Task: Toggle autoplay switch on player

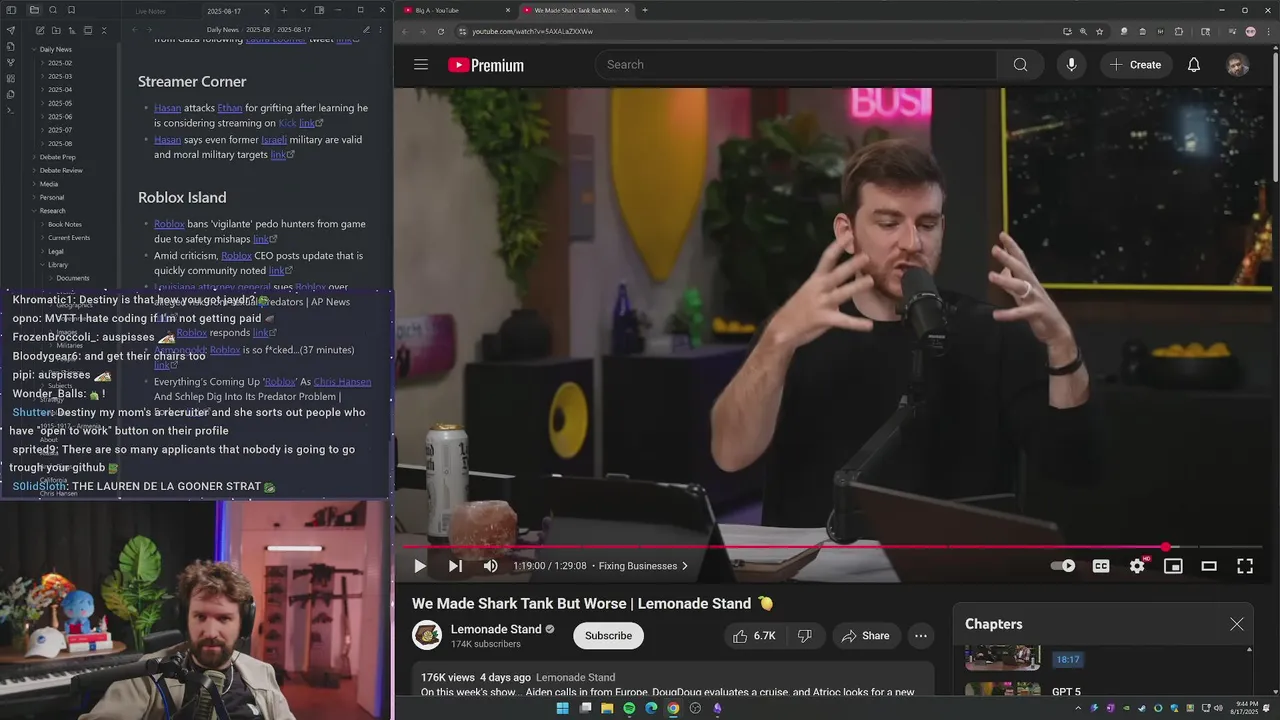Action: (x=1063, y=566)
